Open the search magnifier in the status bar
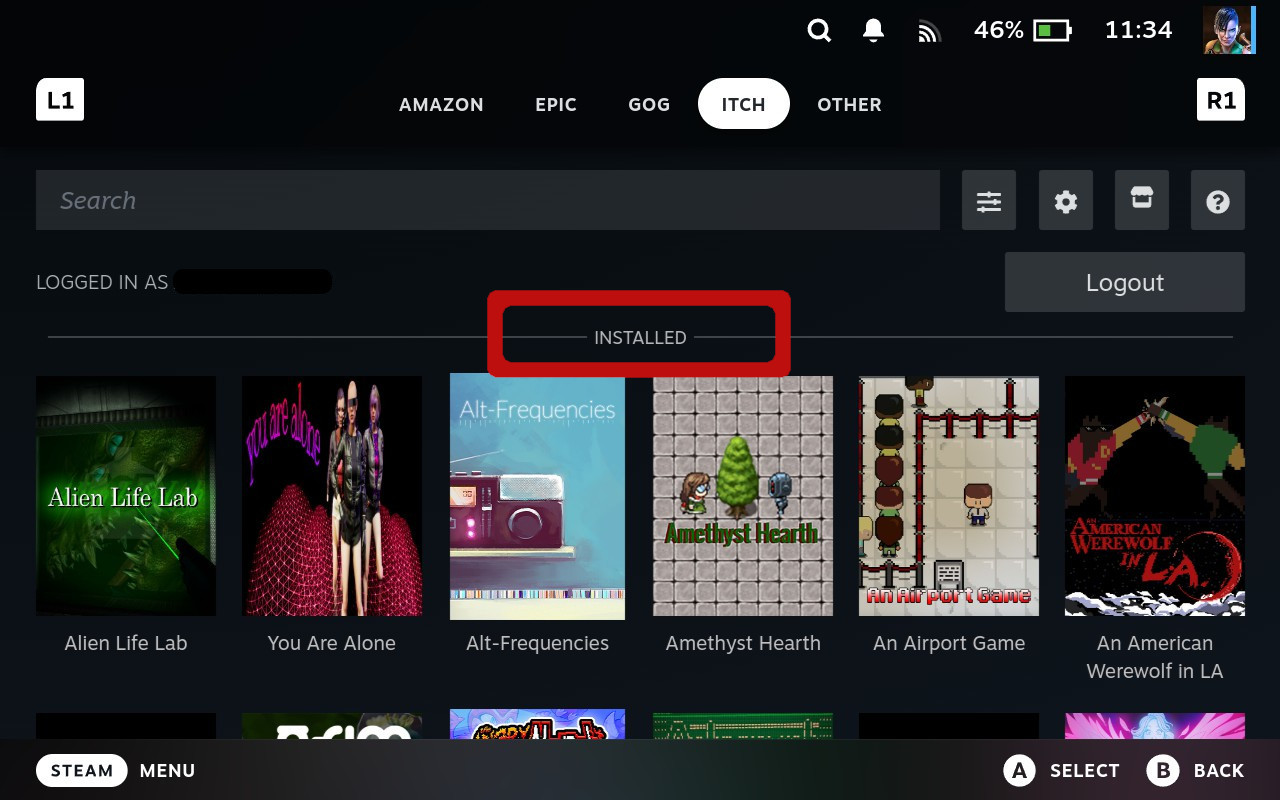 click(x=819, y=30)
